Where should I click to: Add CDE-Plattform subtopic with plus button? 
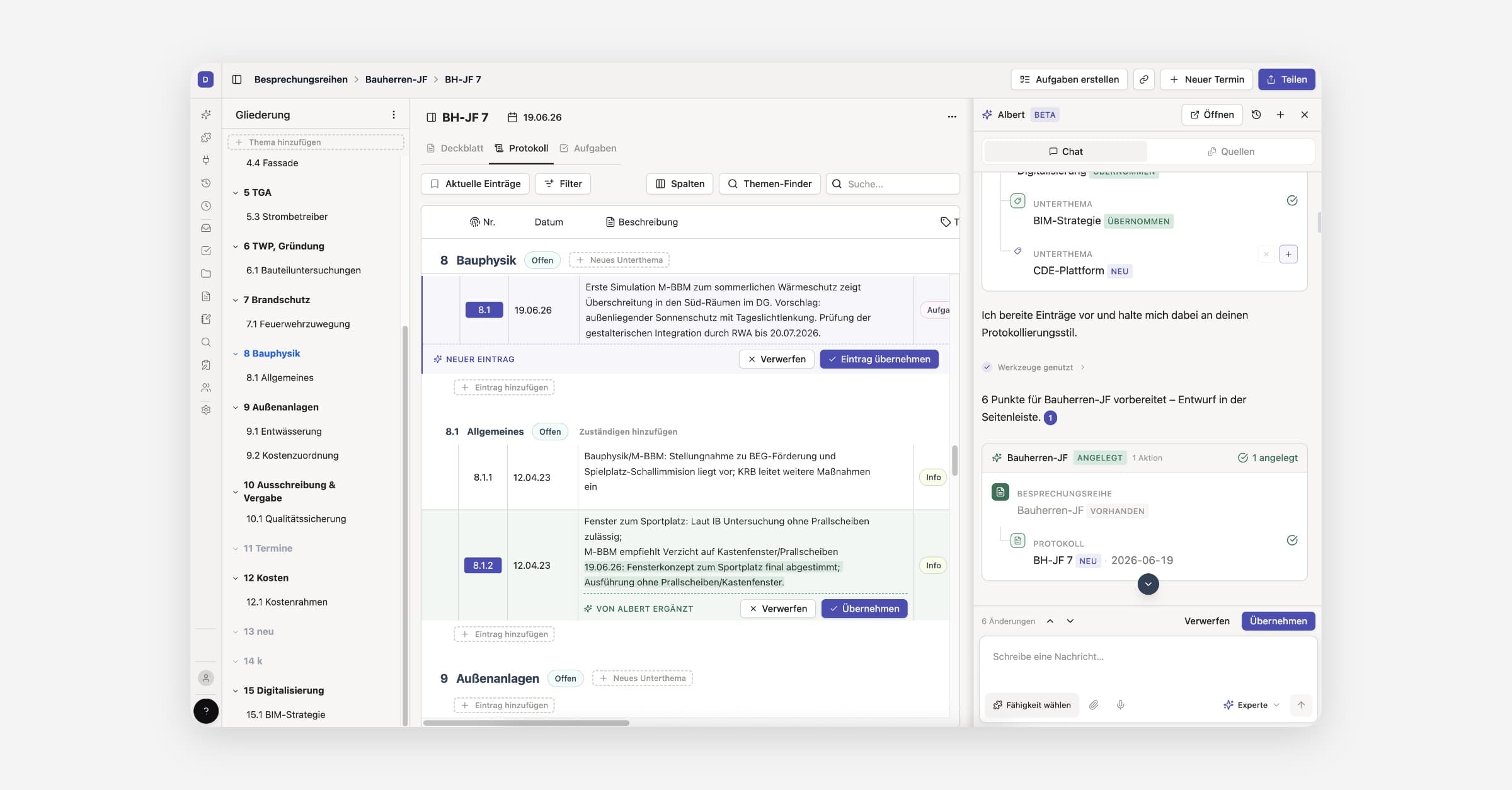click(x=1288, y=255)
